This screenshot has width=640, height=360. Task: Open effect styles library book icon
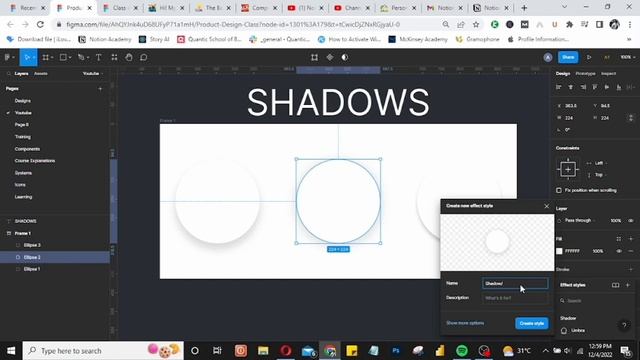[616, 285]
